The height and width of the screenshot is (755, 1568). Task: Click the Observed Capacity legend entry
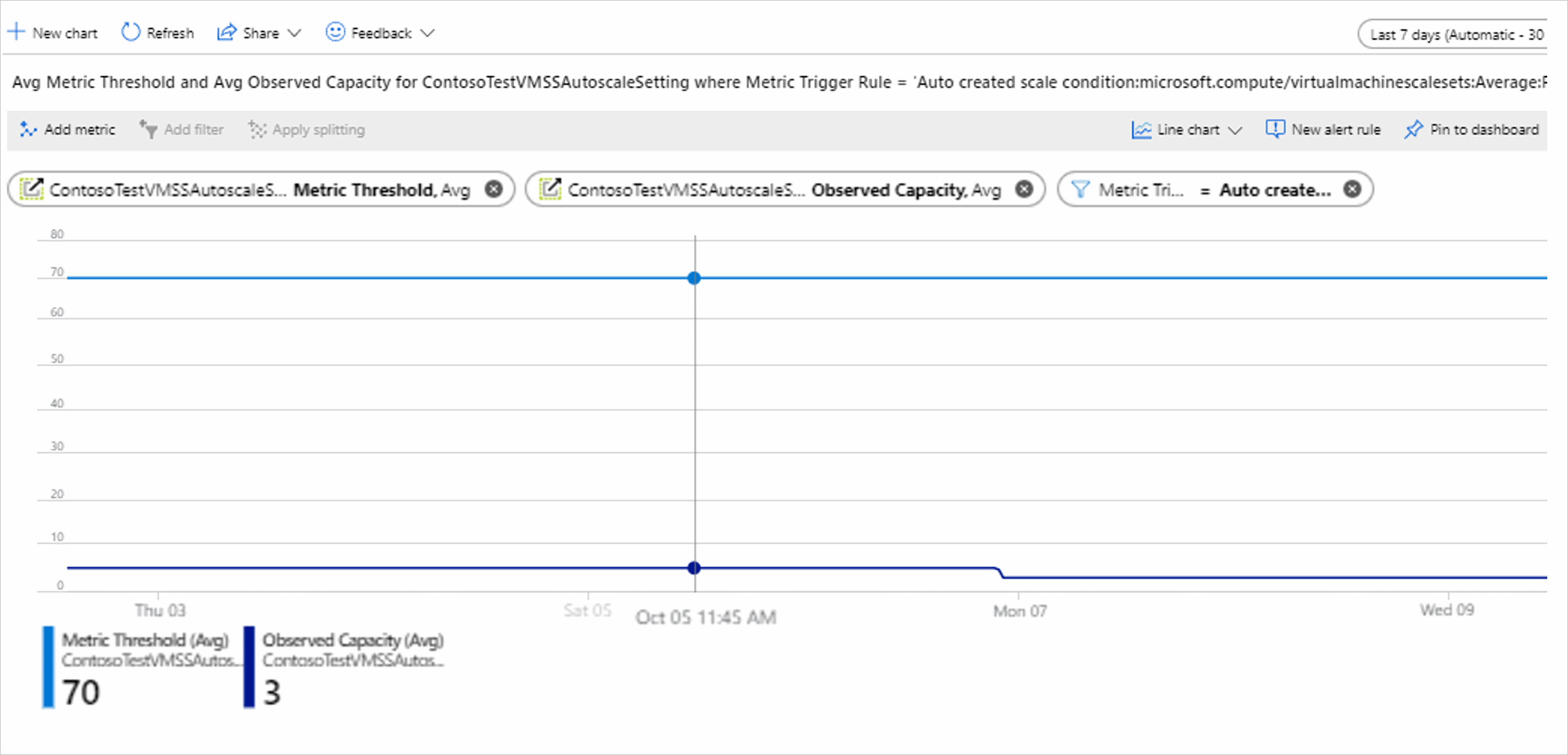pos(352,640)
